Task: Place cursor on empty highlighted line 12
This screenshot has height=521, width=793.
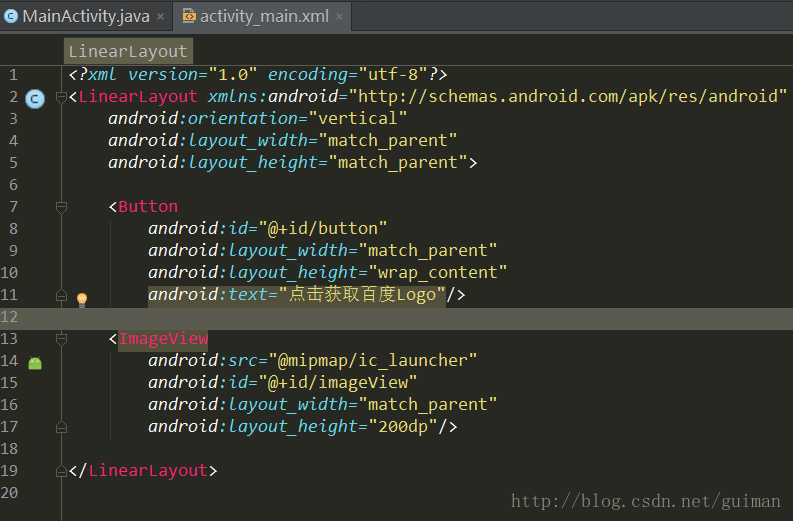Action: tap(400, 317)
